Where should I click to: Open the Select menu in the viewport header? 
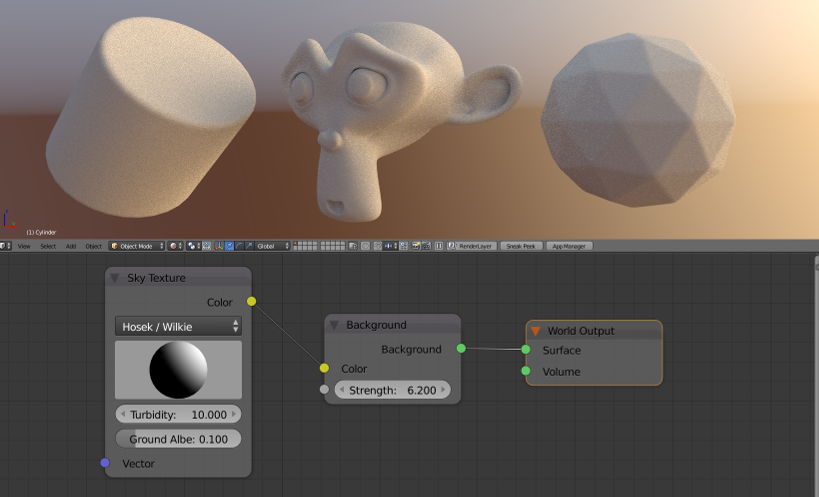click(x=48, y=246)
